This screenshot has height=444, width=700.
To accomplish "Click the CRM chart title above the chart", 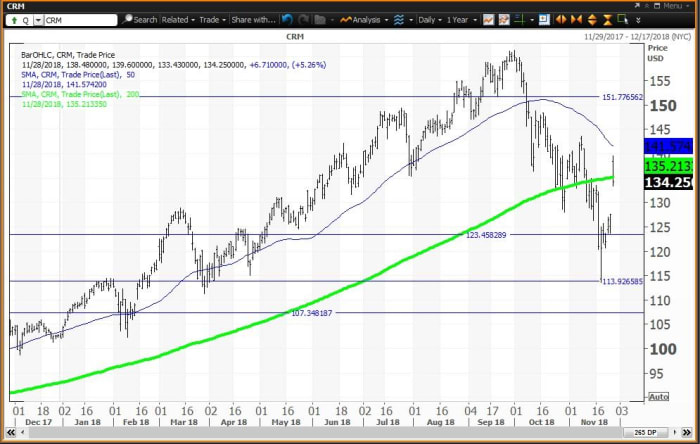I will 295,37.
